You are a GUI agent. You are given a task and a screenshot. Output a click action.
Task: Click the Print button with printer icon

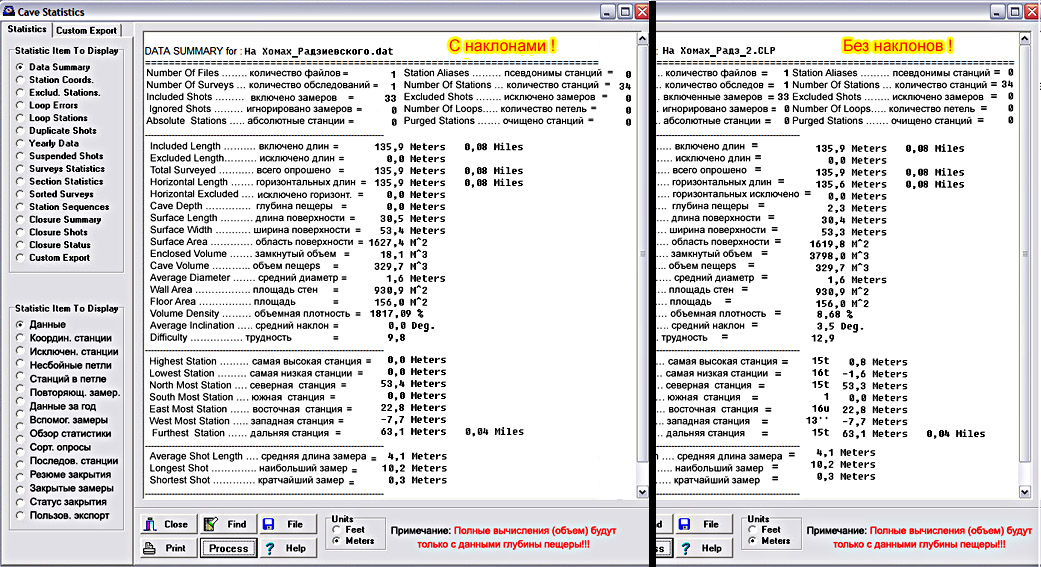click(166, 548)
